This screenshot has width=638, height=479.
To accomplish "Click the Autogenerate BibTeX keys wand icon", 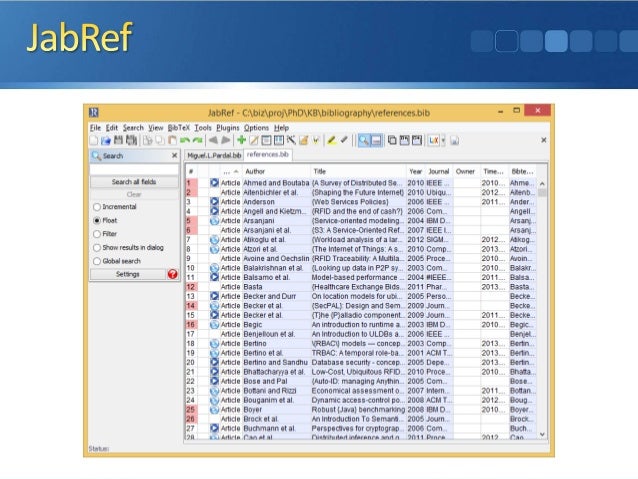I will click(x=291, y=140).
